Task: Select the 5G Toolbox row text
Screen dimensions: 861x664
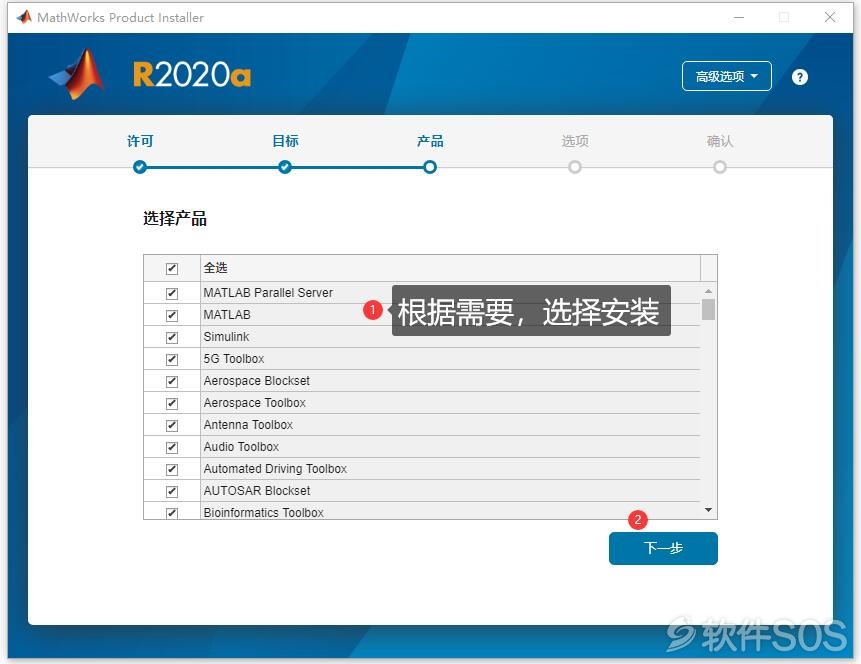Action: click(234, 359)
